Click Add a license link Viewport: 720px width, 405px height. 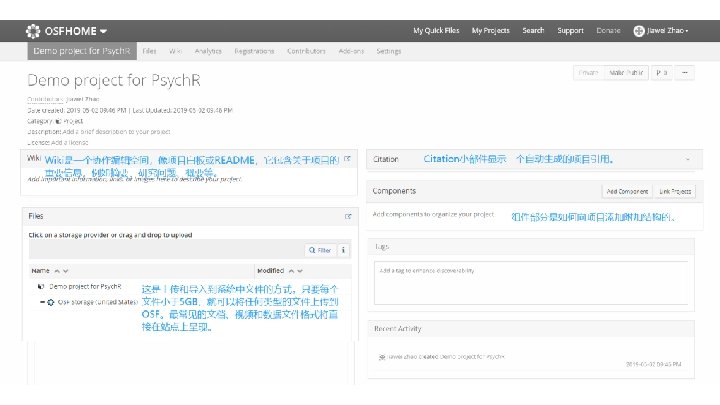point(70,142)
